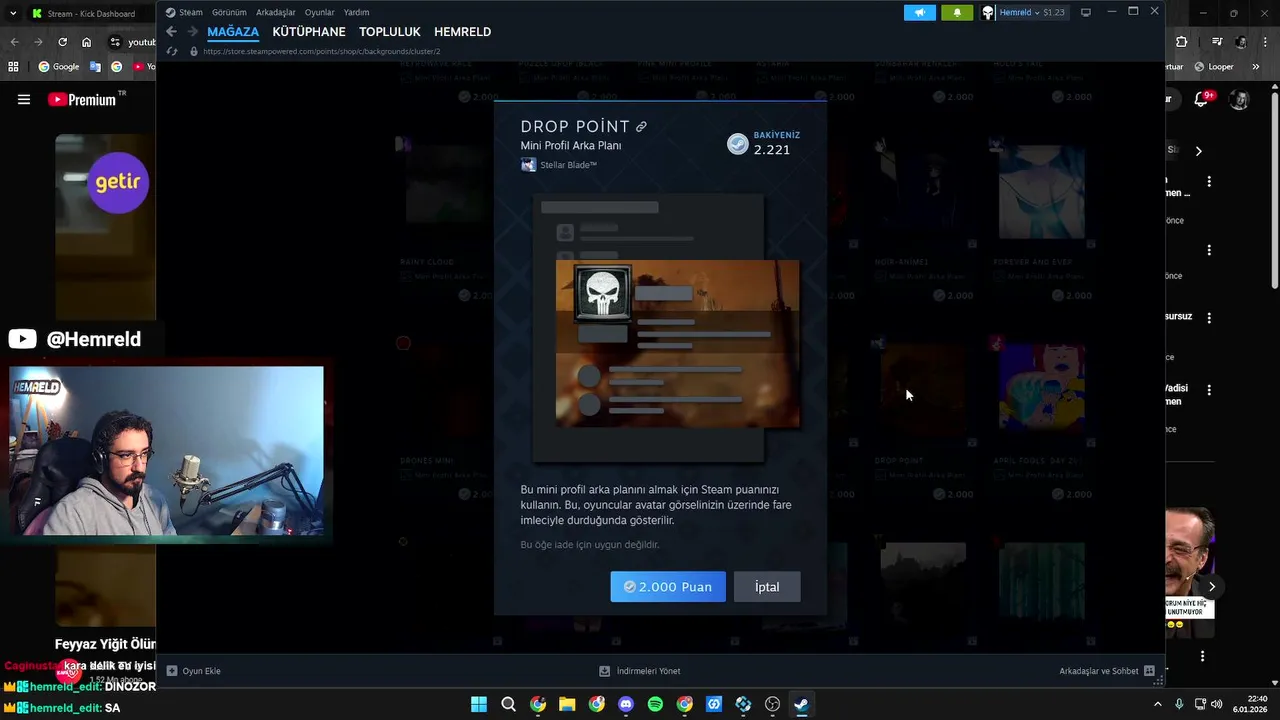Image resolution: width=1280 pixels, height=720 pixels.
Task: Click the Steam taskbar icon
Action: coord(801,704)
